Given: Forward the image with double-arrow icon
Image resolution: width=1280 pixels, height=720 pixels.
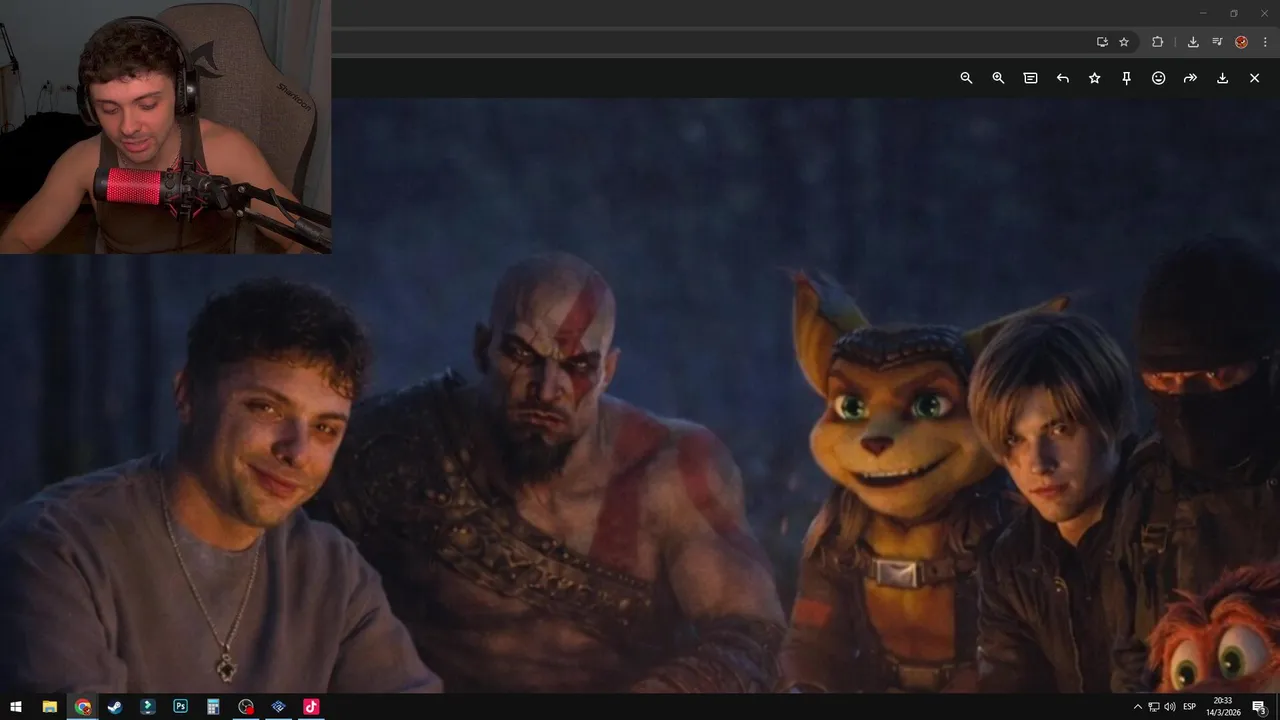Looking at the screenshot, I should tap(1190, 78).
